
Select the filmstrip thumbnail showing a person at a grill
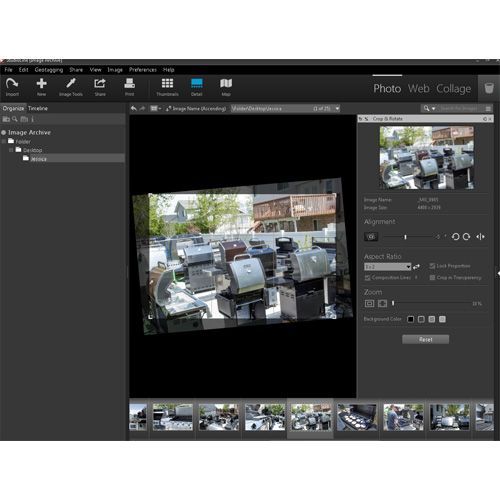(x=403, y=417)
